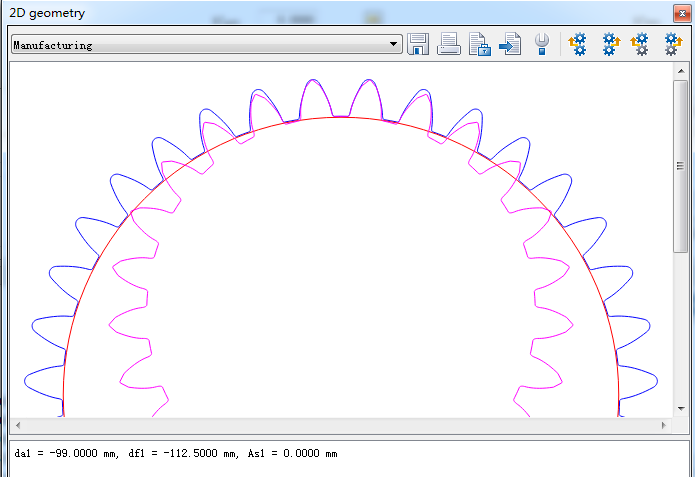This screenshot has height=477, width=695.
Task: Click the horizontal scrollbar thumb
Action: pos(340,426)
